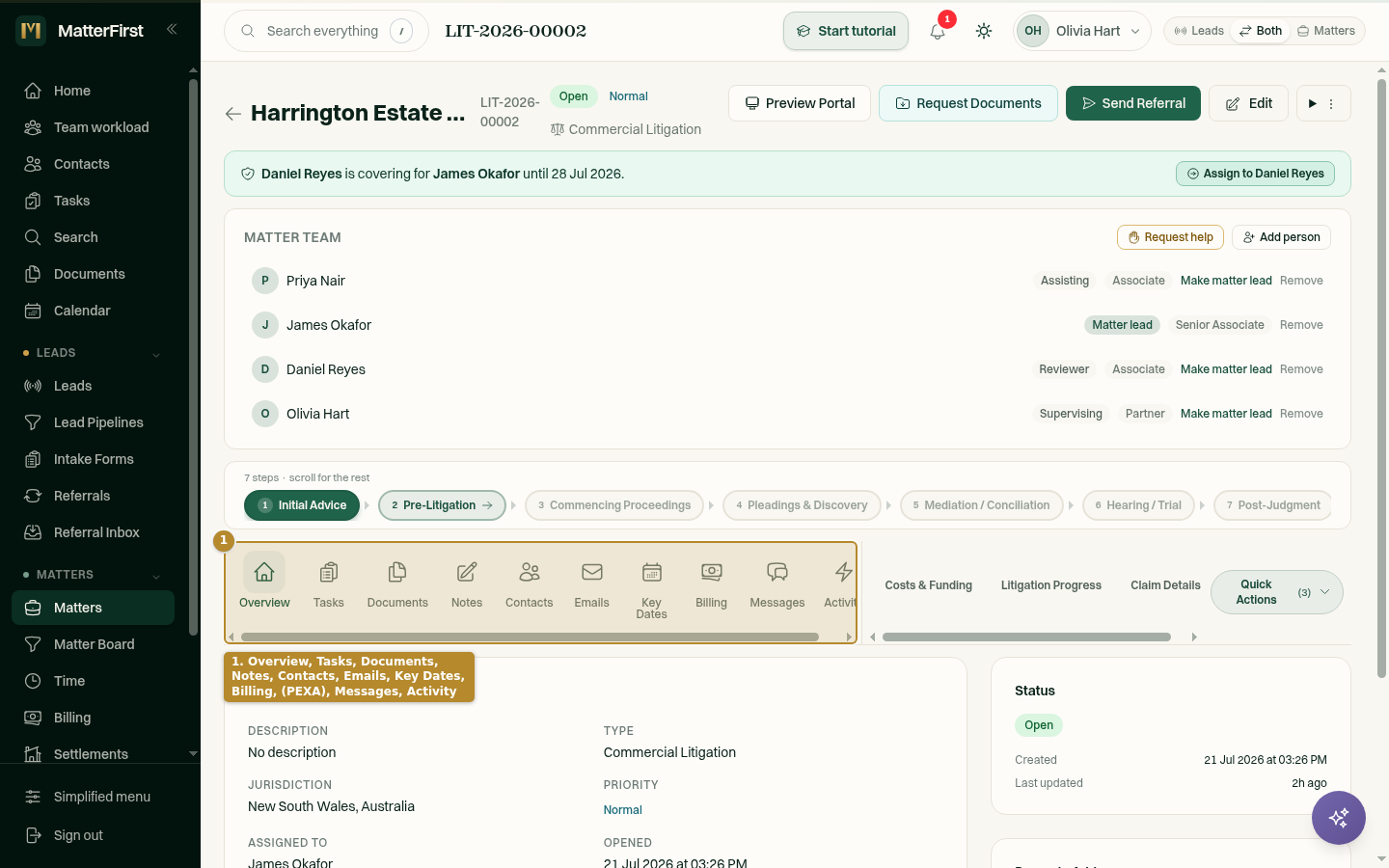The width and height of the screenshot is (1389, 868).
Task: Select the Initial Advice step
Action: tap(302, 505)
